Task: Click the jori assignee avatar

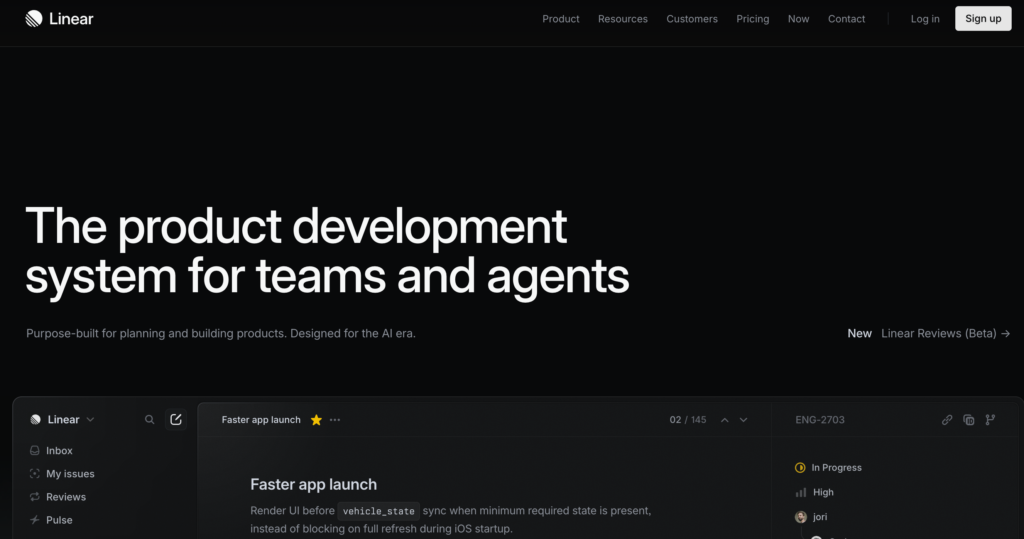Action: click(x=801, y=517)
